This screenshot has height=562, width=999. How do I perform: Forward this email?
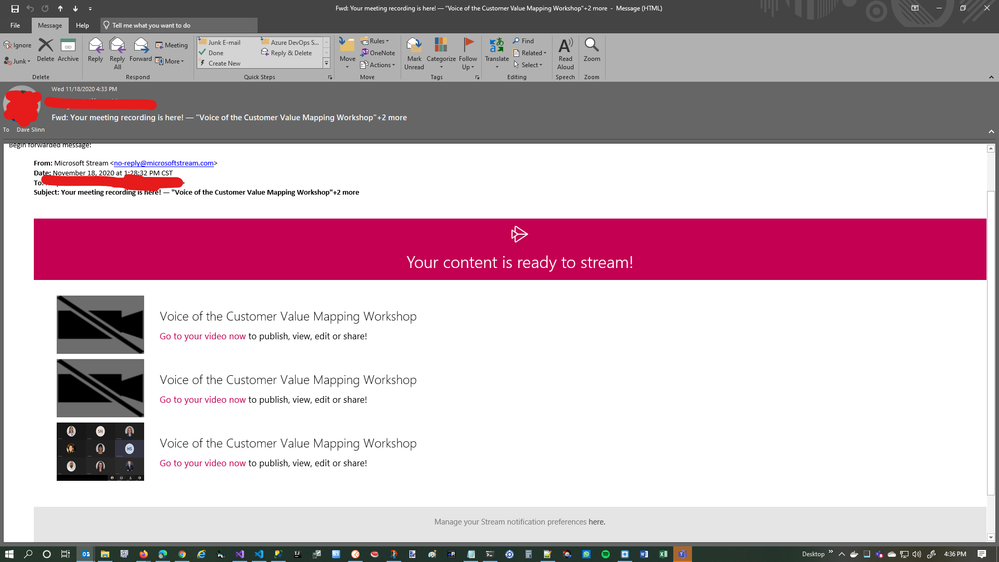tap(141, 50)
